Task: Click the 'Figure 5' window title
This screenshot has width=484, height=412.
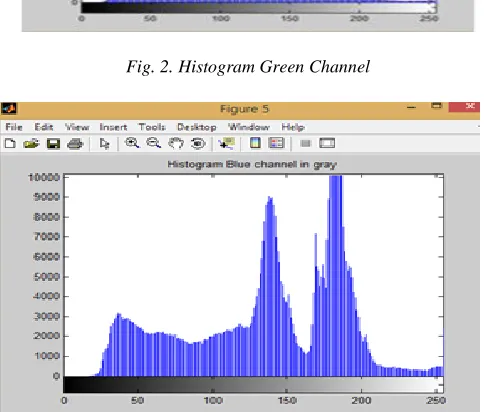Action: pos(244,109)
